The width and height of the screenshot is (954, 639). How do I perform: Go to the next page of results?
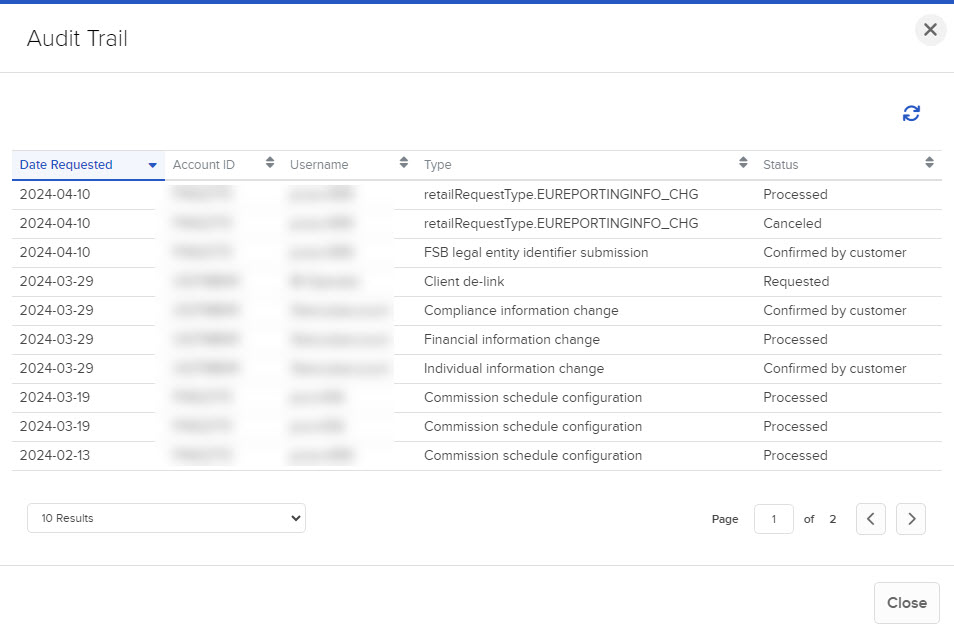point(910,518)
